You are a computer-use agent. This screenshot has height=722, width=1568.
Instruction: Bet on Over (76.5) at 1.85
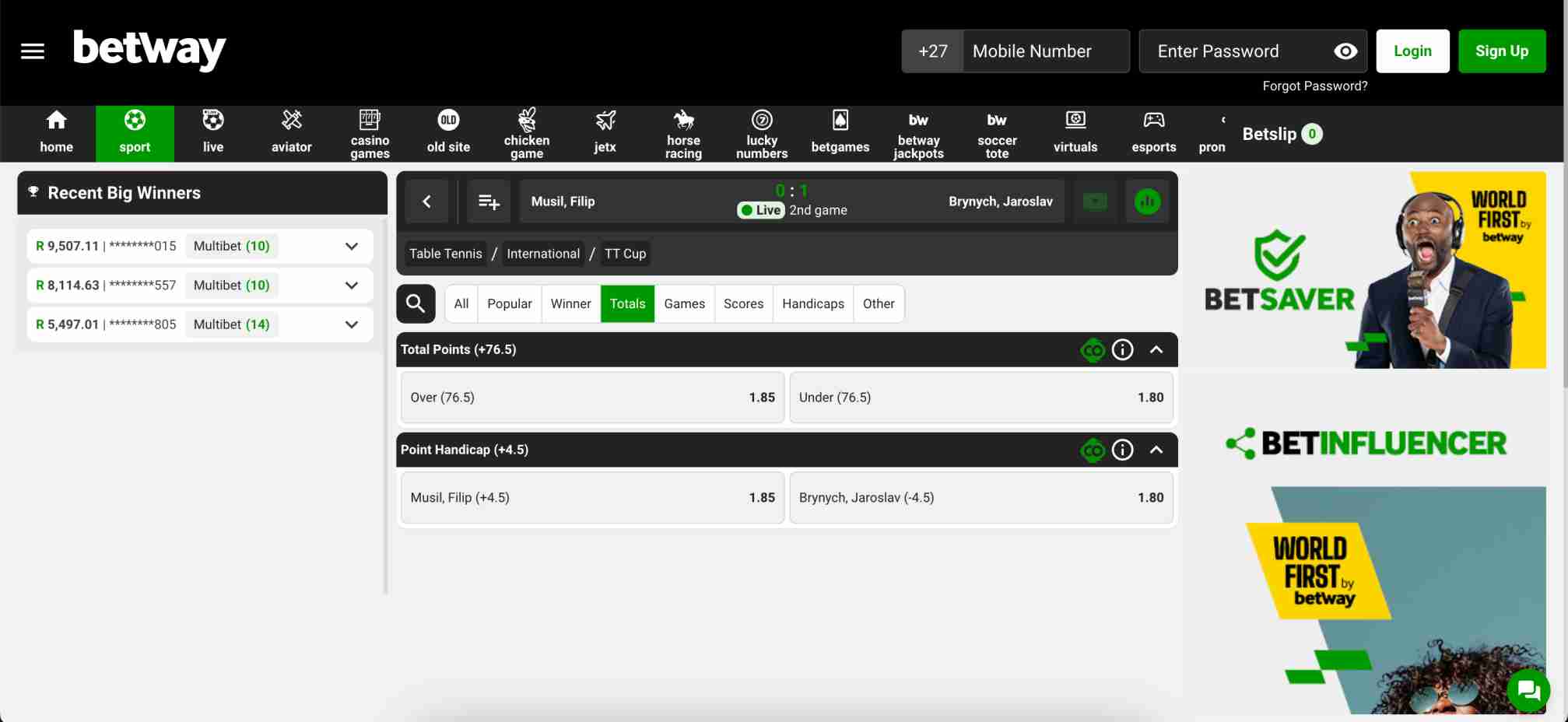(593, 398)
